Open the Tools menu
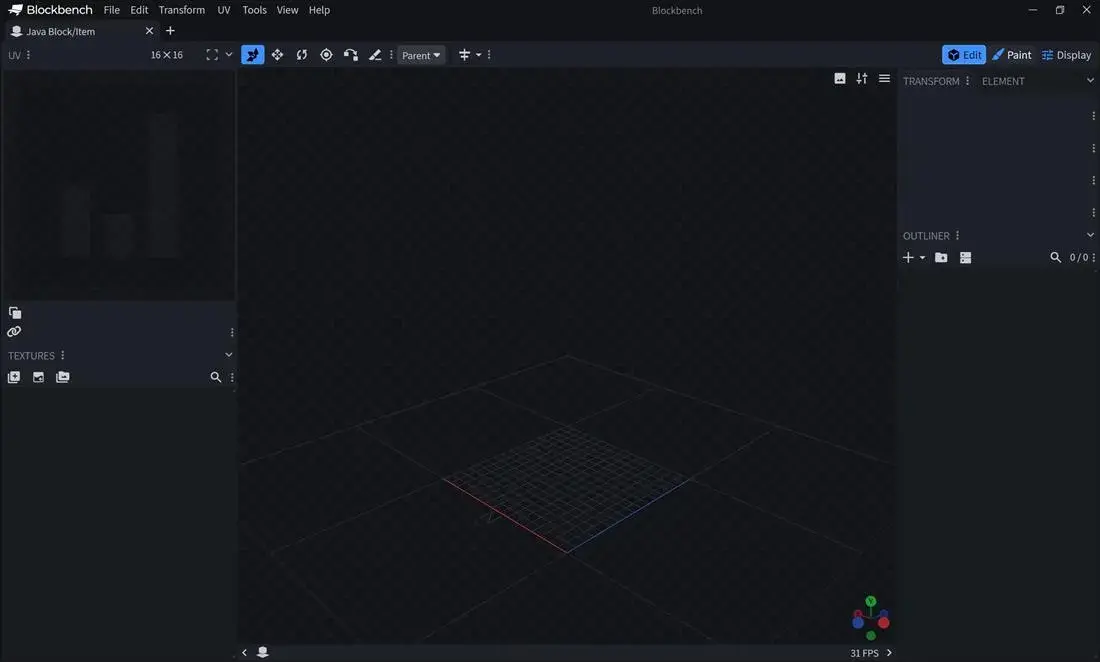The width and height of the screenshot is (1100, 662). (x=254, y=10)
